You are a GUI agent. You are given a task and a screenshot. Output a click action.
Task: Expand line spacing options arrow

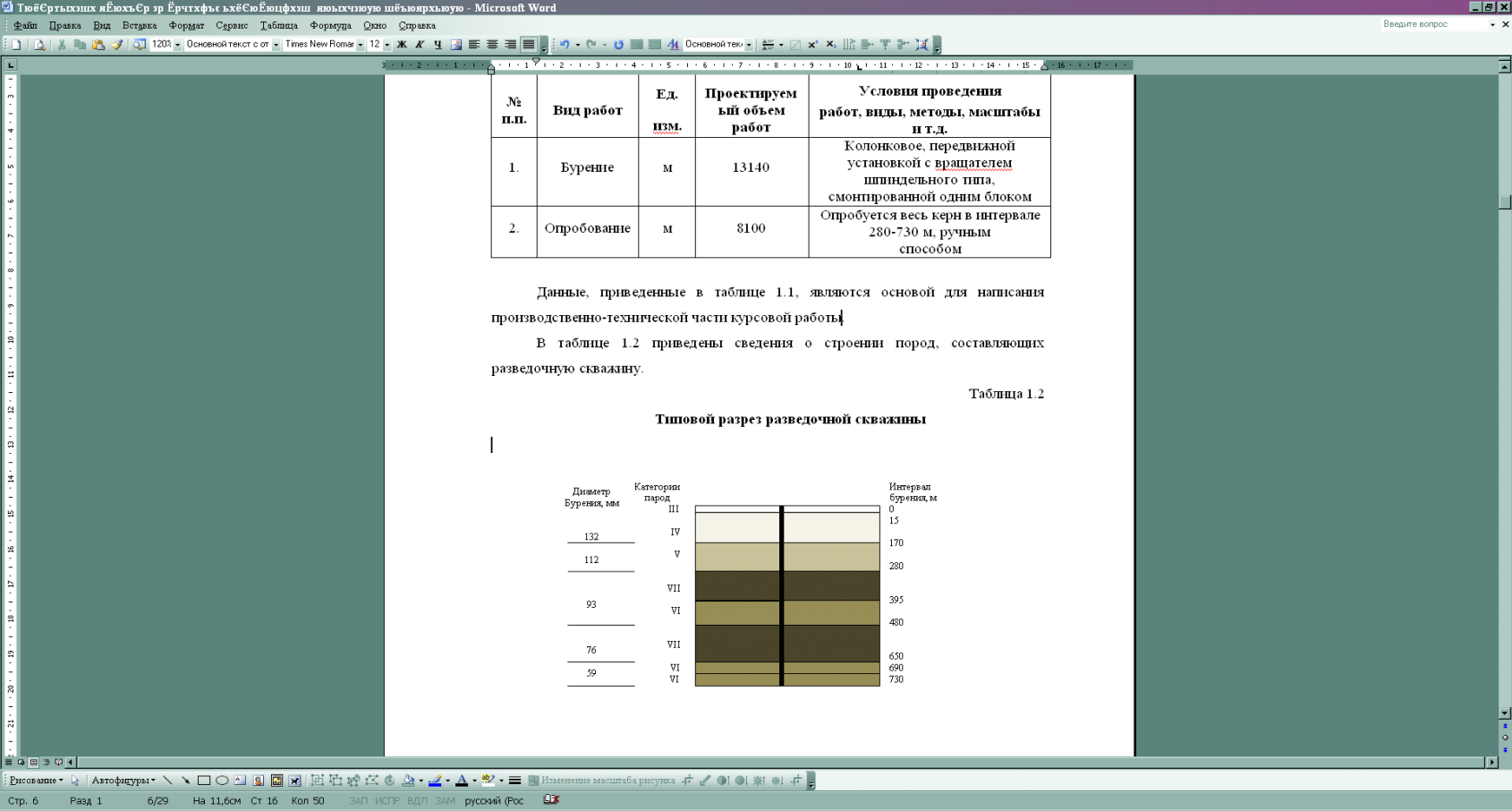click(x=781, y=45)
